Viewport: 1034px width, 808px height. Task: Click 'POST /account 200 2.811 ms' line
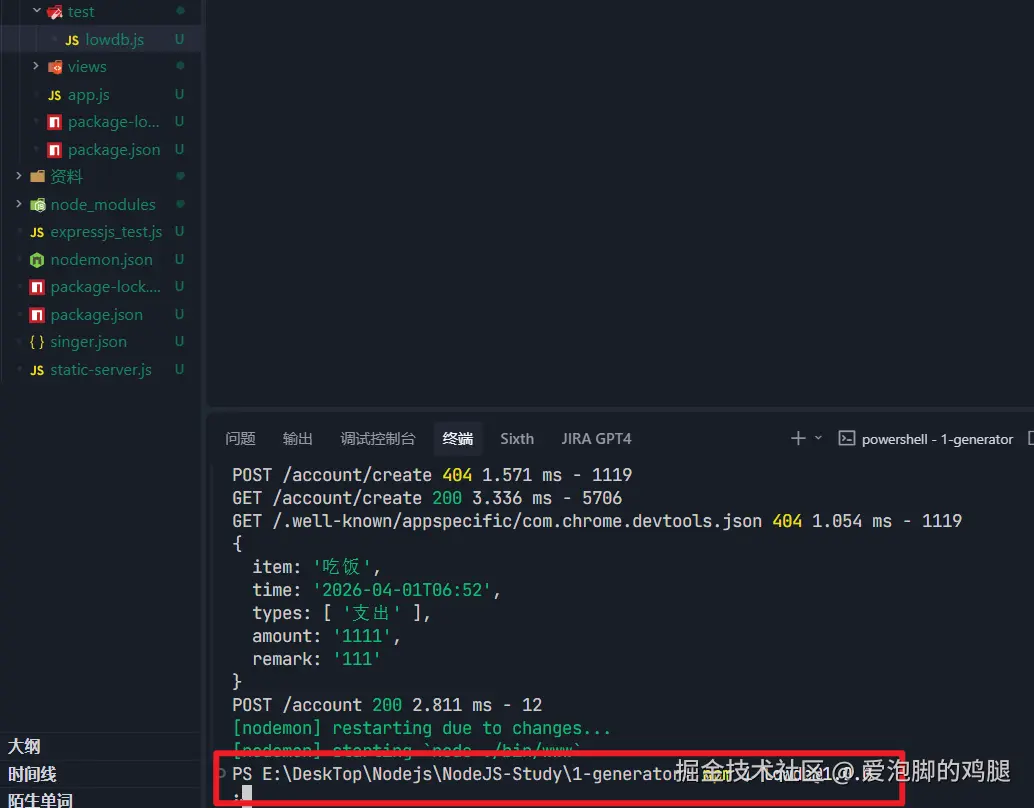point(387,705)
